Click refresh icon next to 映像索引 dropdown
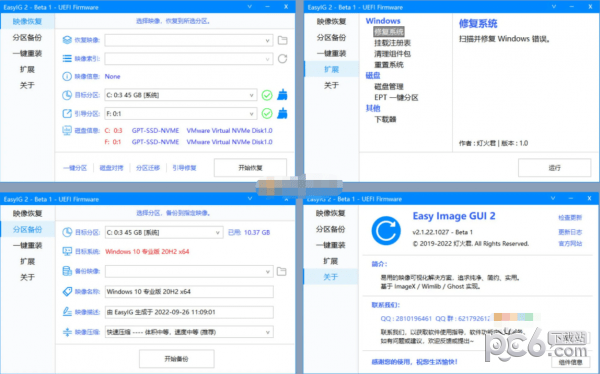Viewport: 600px width, 374px height. click(282, 59)
